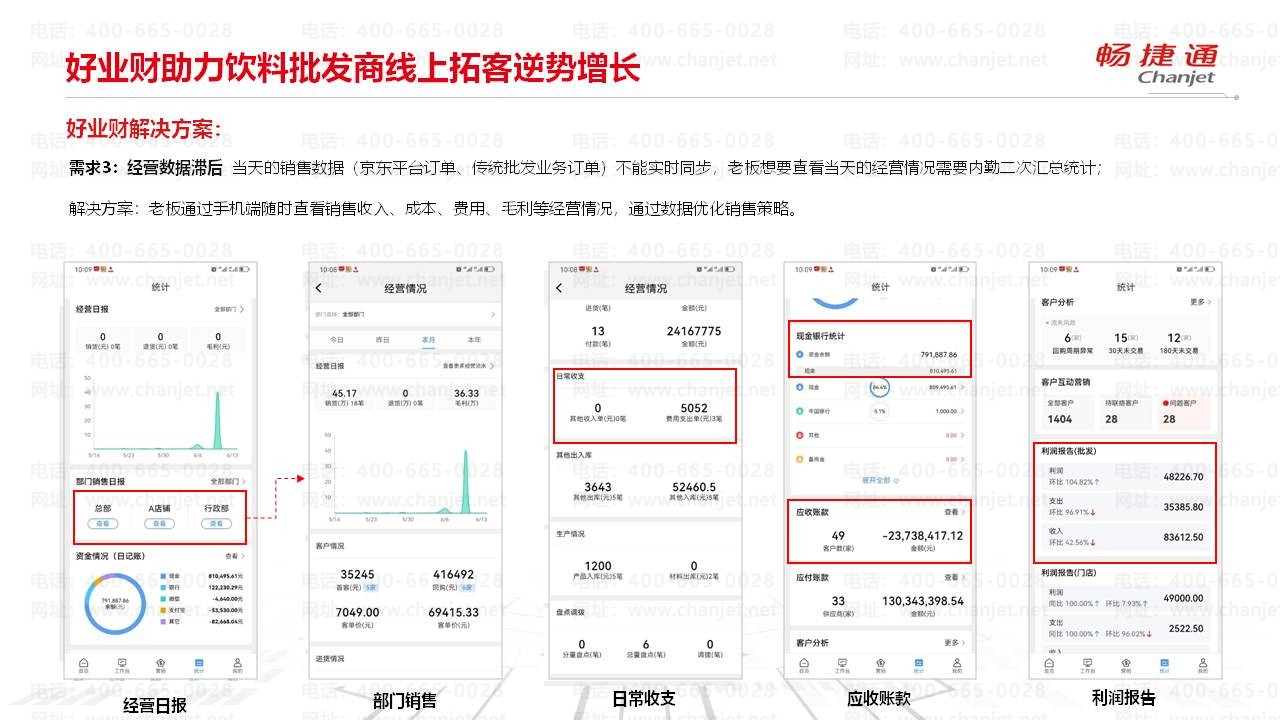Screen dimensions: 1280x720
Task: Click the 收入 83612.50 row
Action: (x=1126, y=537)
